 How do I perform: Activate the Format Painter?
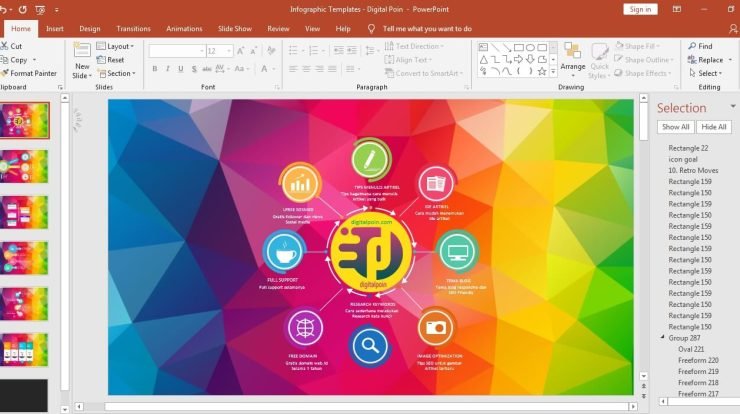point(28,74)
